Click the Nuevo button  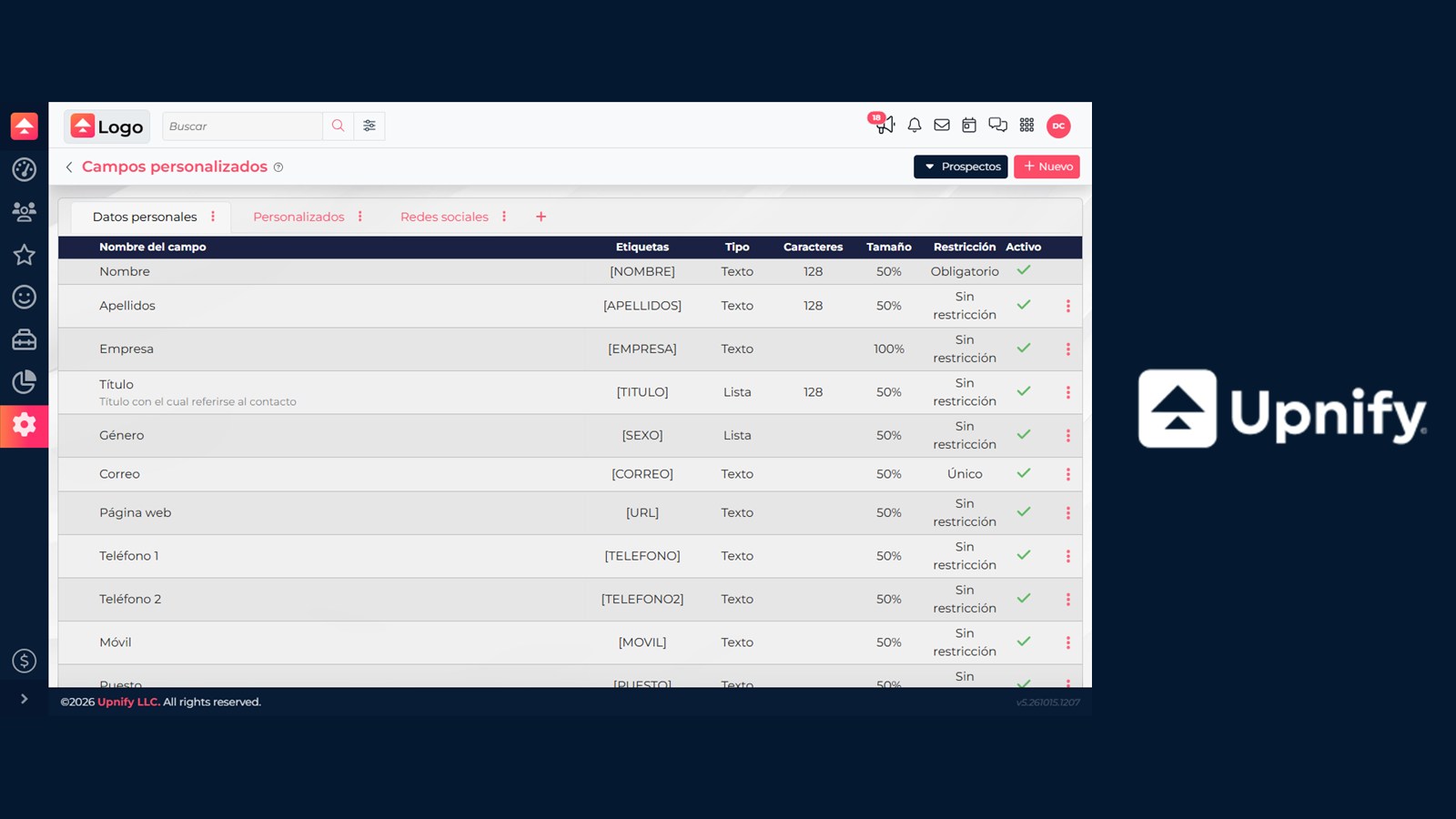[1046, 167]
